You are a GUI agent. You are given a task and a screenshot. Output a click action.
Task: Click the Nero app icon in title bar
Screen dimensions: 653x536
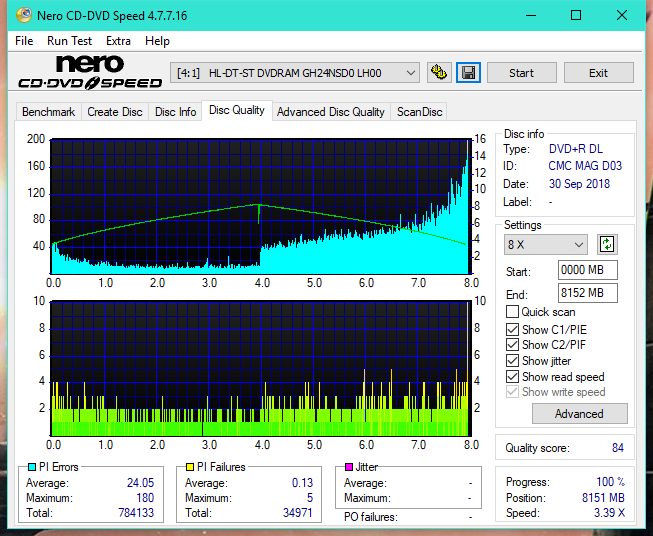tap(24, 15)
